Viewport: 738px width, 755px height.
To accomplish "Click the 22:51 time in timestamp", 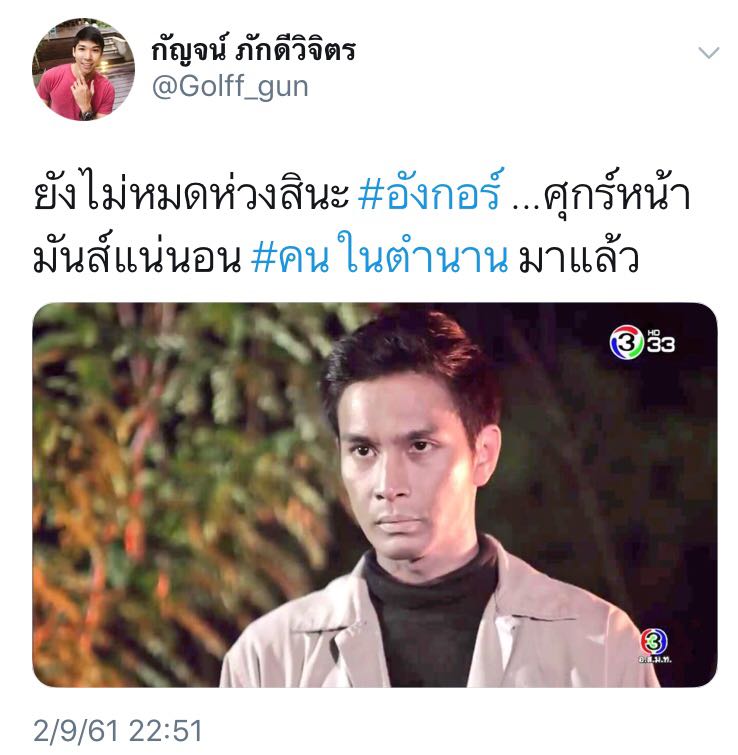I will [x=166, y=730].
